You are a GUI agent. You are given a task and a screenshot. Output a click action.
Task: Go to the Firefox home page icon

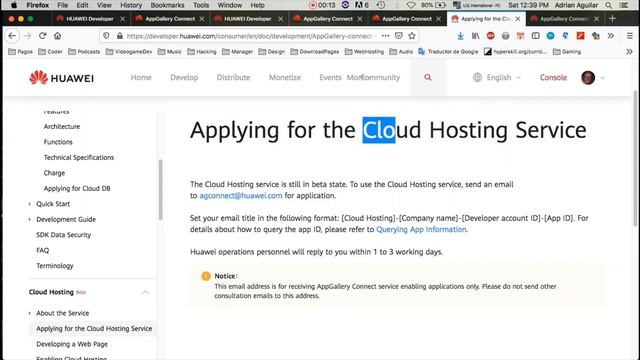[x=58, y=36]
